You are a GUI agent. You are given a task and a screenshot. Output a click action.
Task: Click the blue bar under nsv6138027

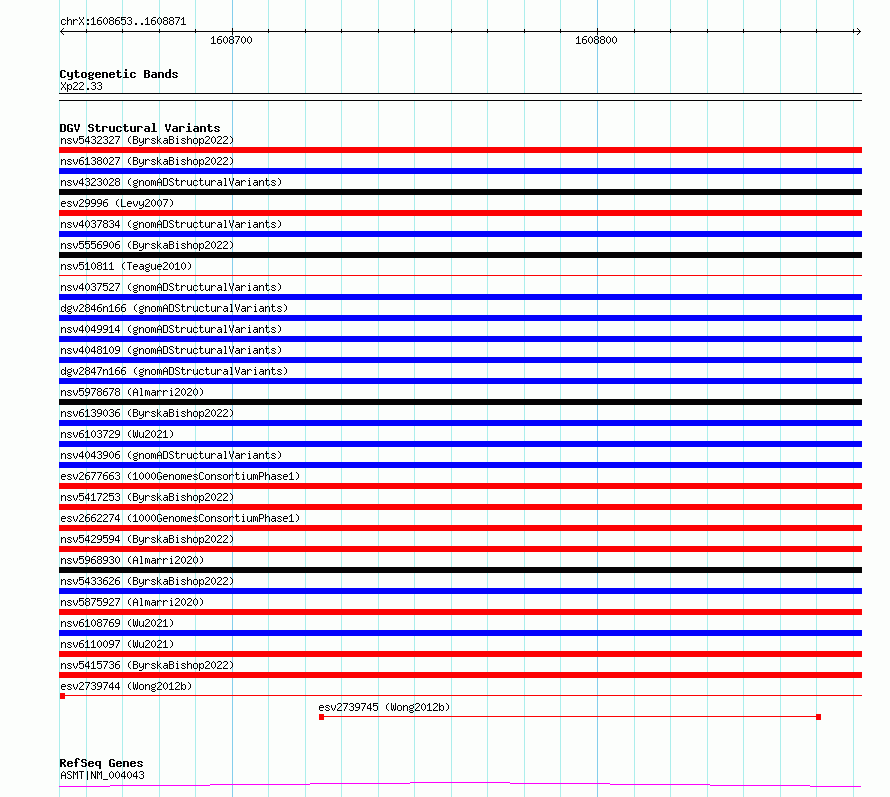click(x=460, y=171)
